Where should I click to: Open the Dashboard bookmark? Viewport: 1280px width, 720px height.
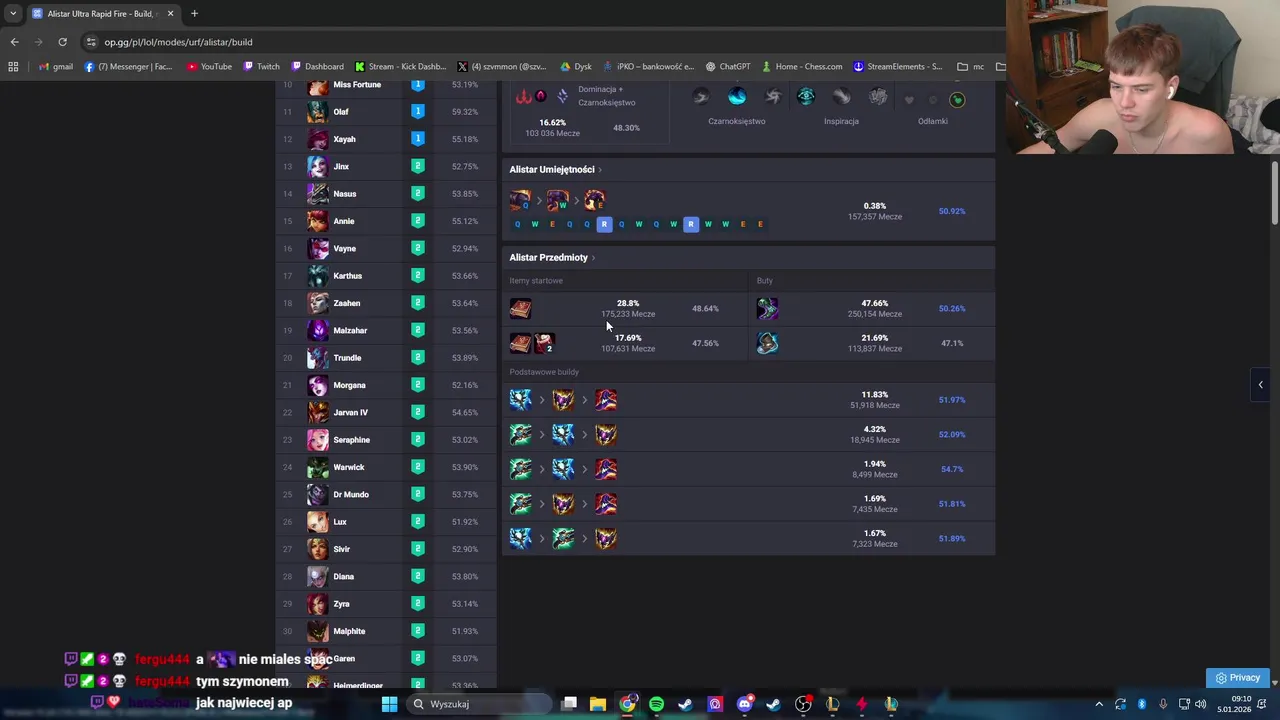pyautogui.click(x=317, y=67)
